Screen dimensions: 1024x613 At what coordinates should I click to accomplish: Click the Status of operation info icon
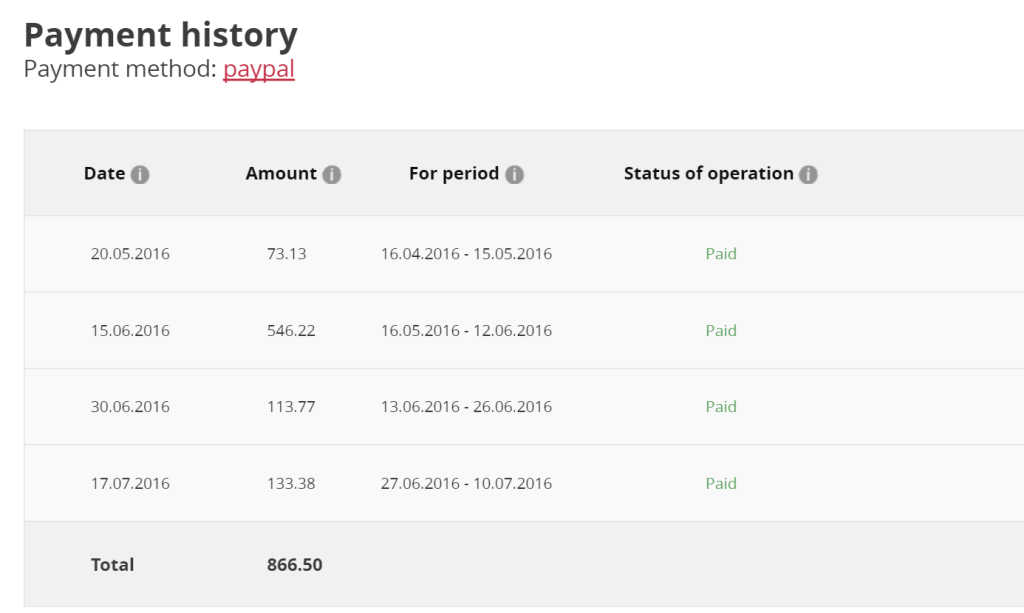pyautogui.click(x=809, y=173)
